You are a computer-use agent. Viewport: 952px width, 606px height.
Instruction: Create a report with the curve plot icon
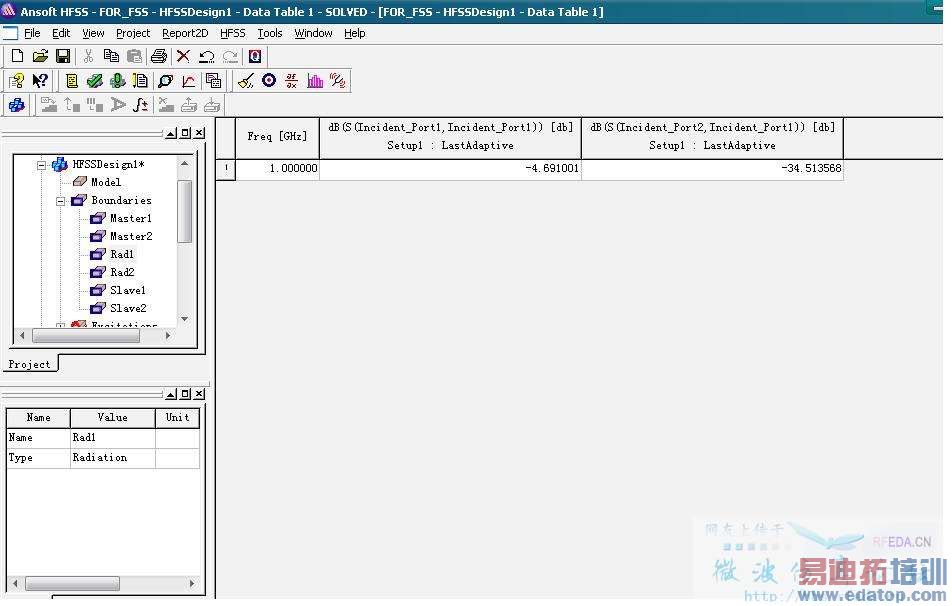[x=189, y=81]
